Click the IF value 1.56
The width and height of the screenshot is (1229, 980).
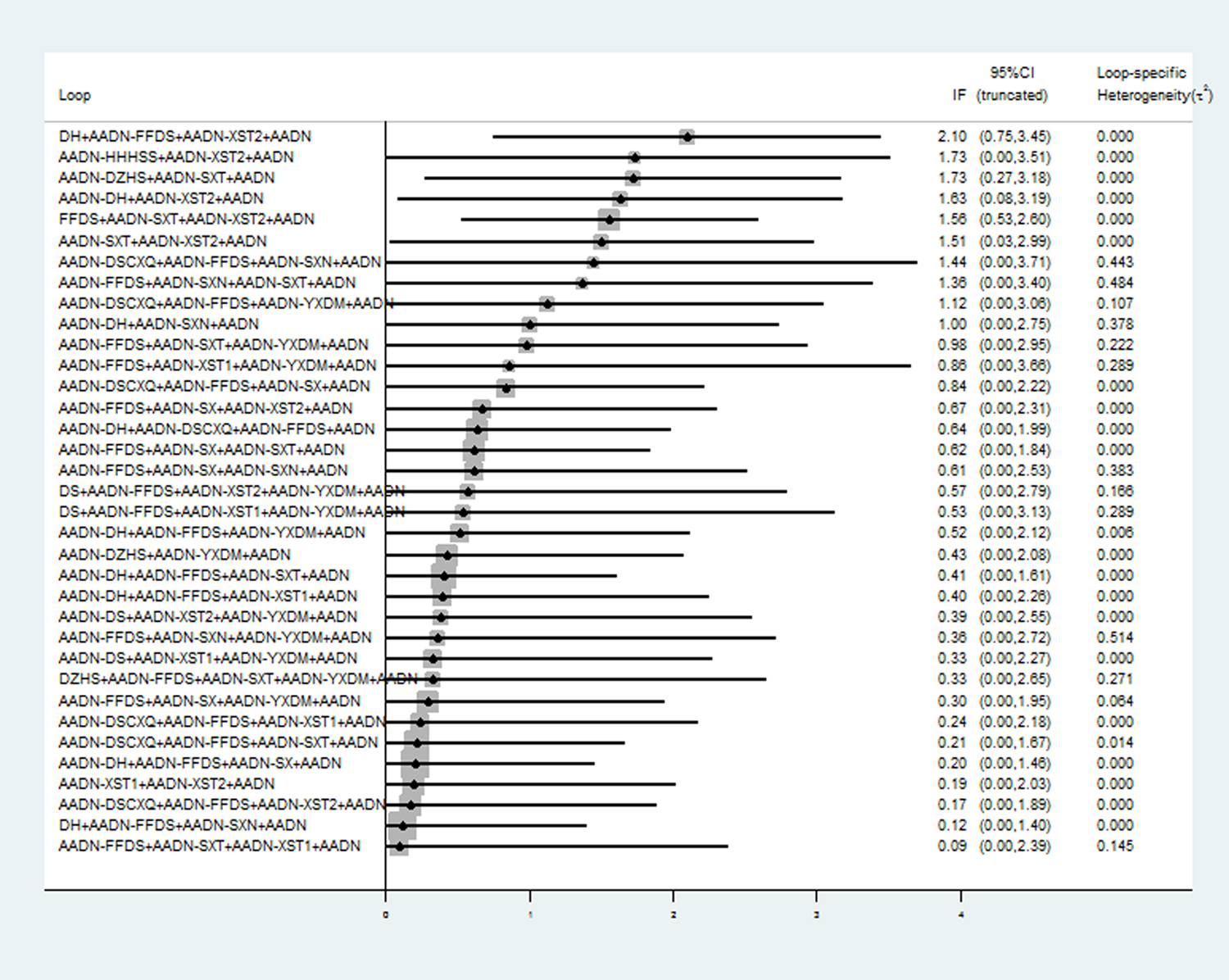[x=952, y=219]
